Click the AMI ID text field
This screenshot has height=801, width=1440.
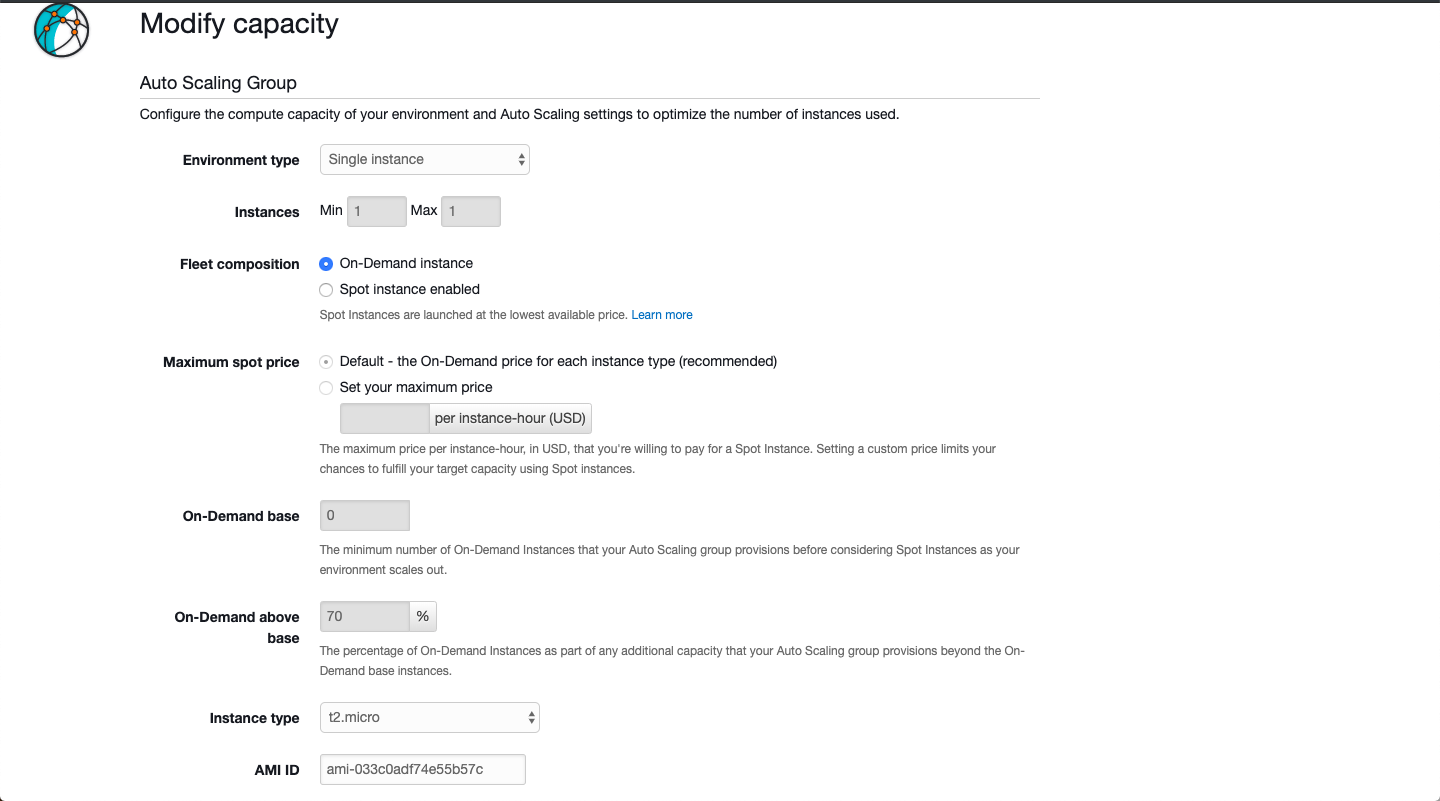pos(422,770)
